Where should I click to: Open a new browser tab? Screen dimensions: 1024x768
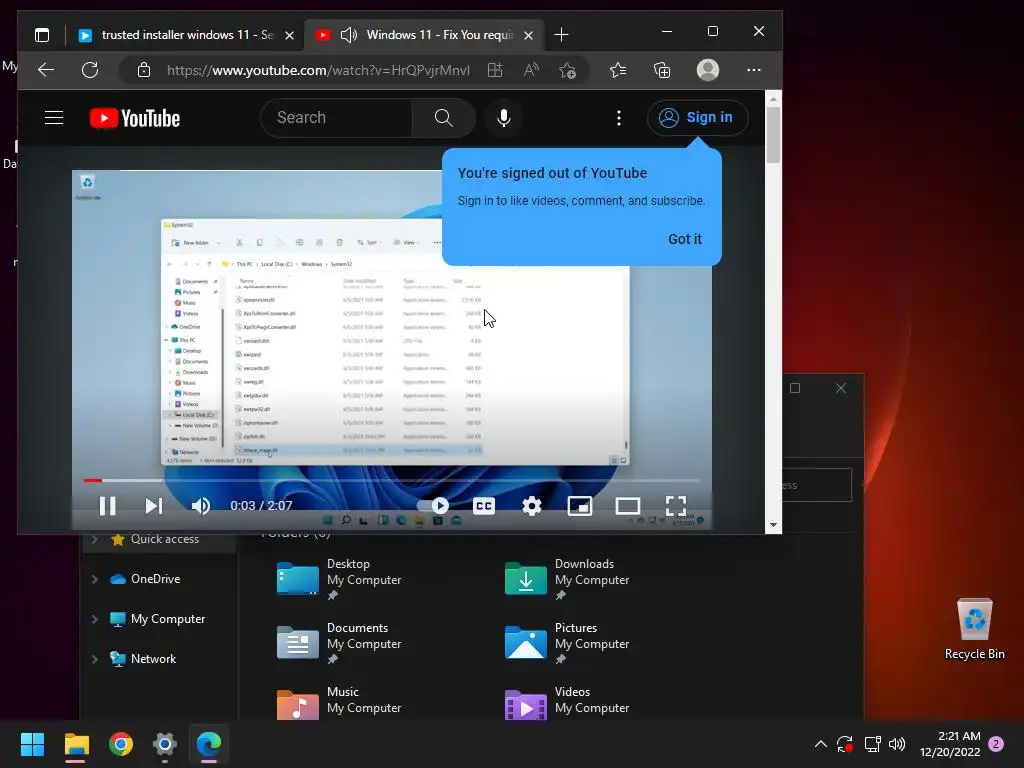pyautogui.click(x=561, y=35)
